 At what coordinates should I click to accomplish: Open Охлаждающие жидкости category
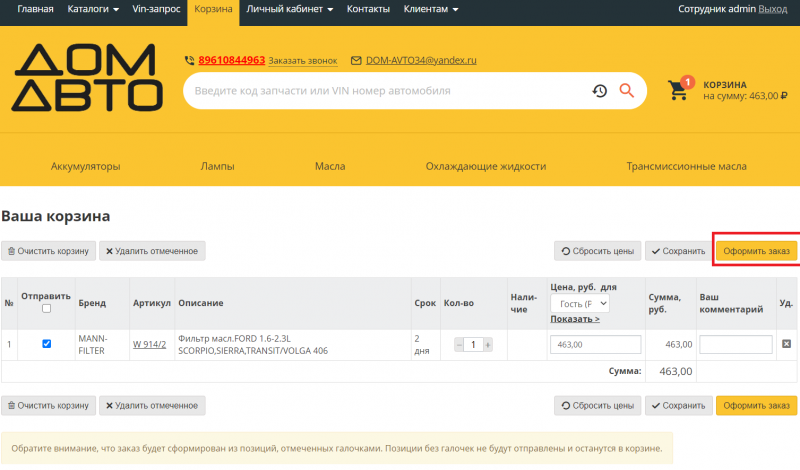click(x=486, y=166)
